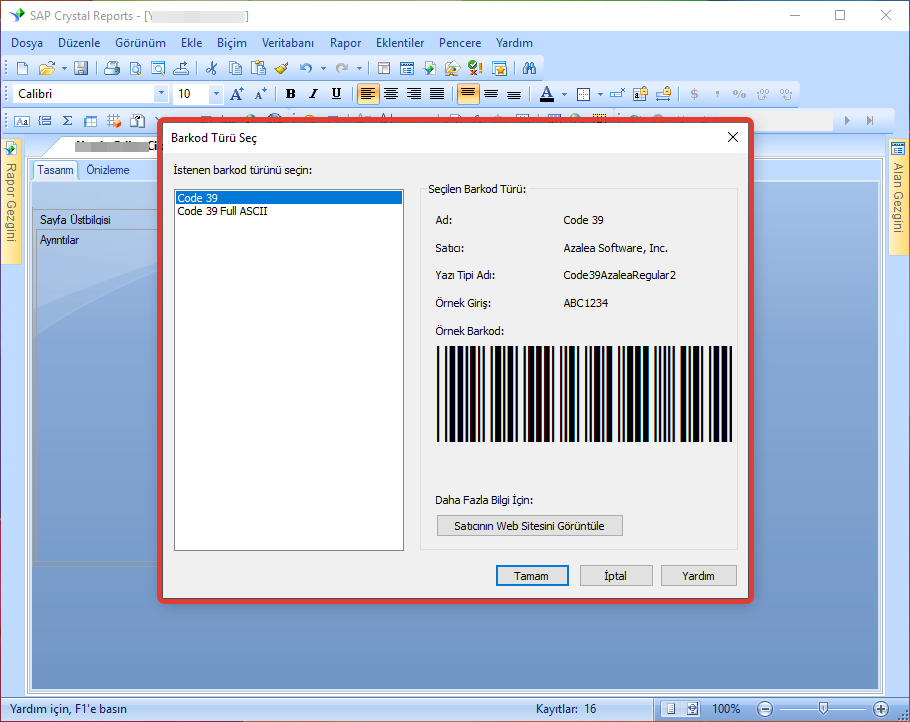Zoom out with the minus icon

point(765,709)
